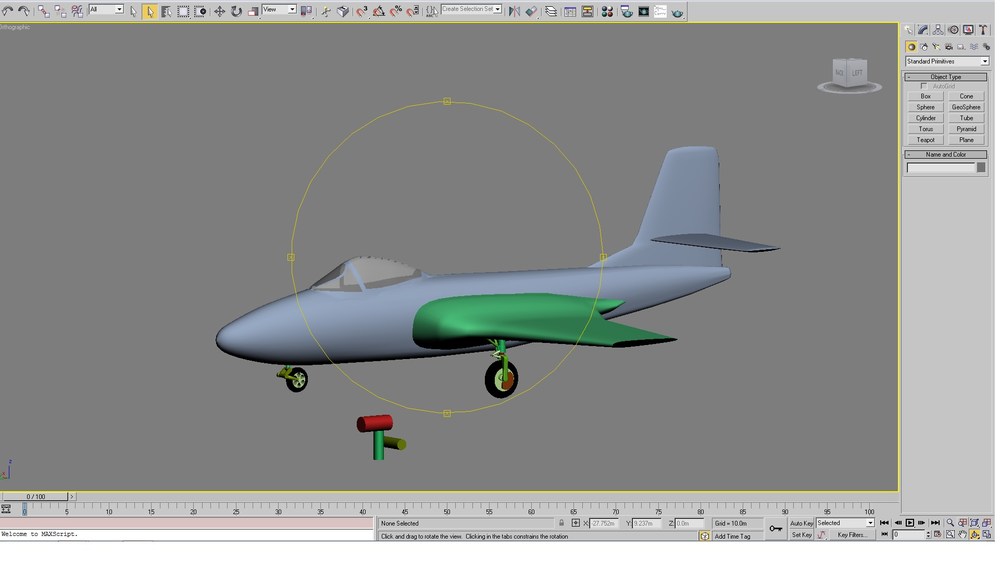The image size is (1000, 562).
Task: Click the Undo arrow icon
Action: [x=8, y=11]
